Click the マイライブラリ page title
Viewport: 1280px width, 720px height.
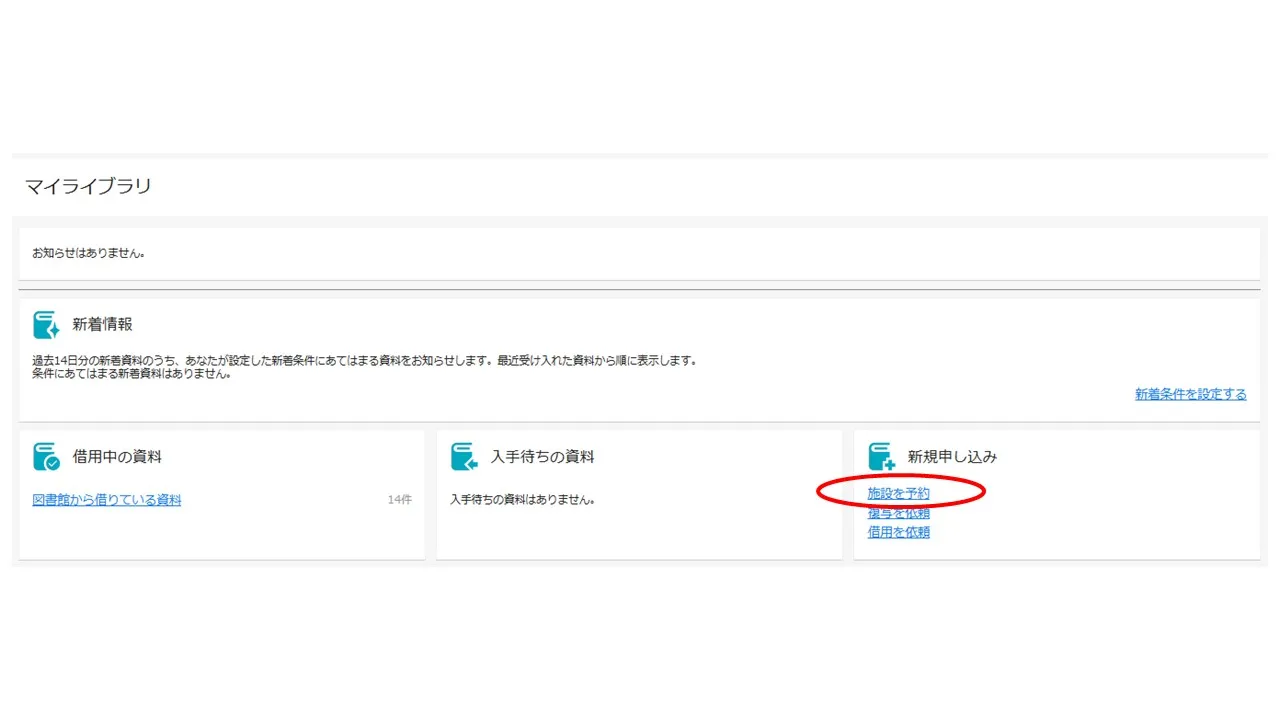tap(88, 187)
